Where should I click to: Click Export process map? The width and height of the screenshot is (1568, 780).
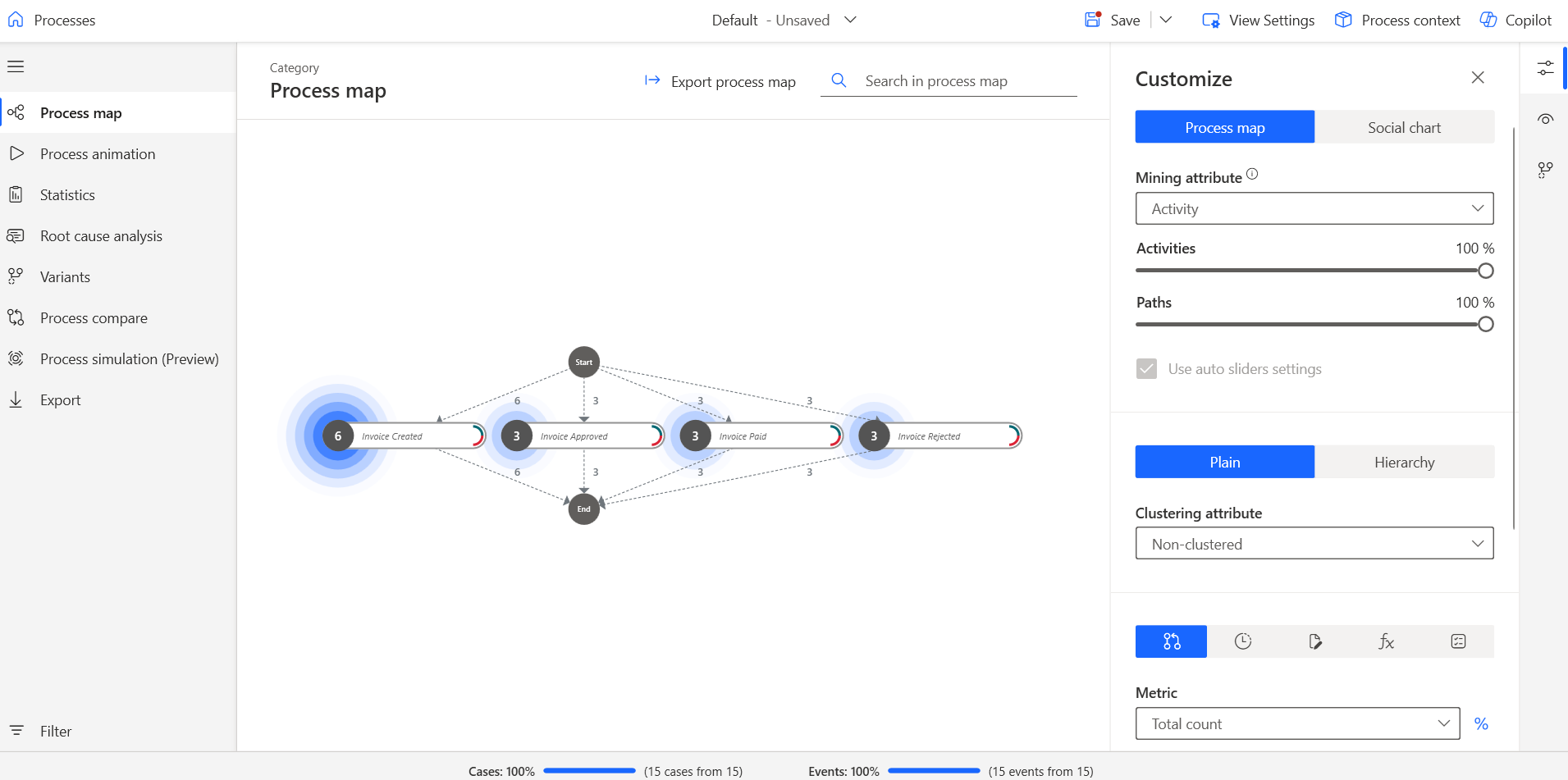720,81
